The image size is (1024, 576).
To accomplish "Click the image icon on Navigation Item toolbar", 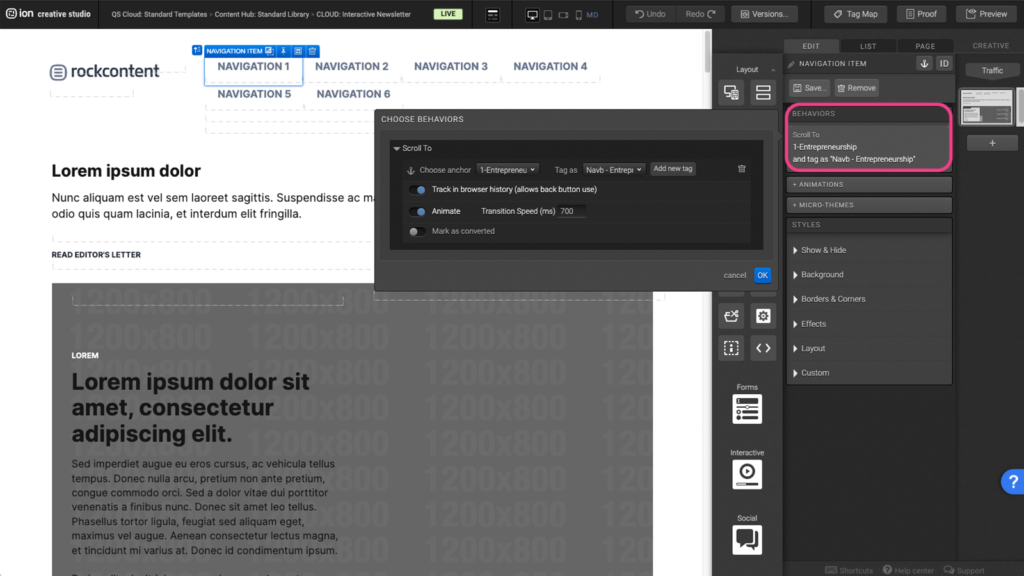I will point(269,51).
